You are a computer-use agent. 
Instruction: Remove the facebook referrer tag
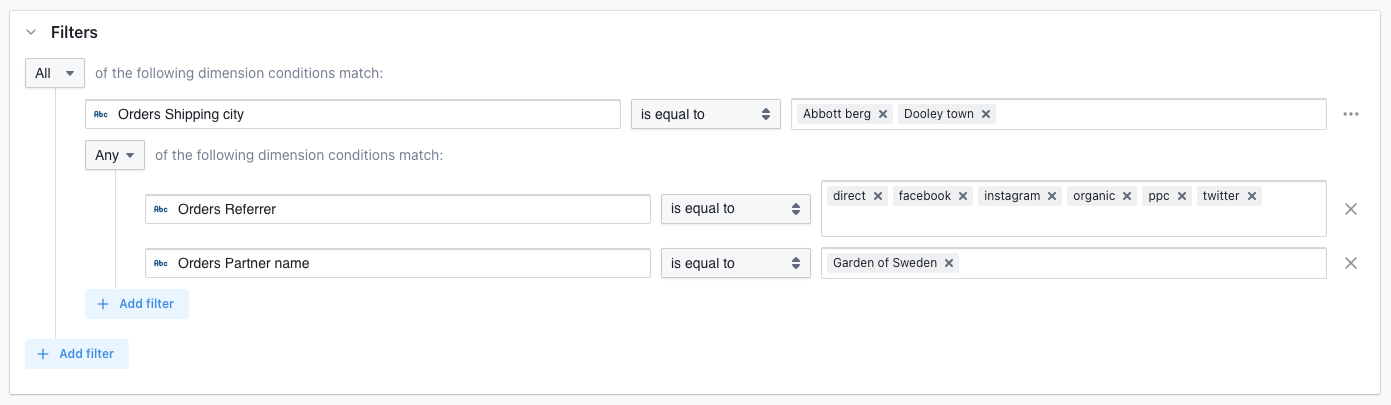point(964,196)
